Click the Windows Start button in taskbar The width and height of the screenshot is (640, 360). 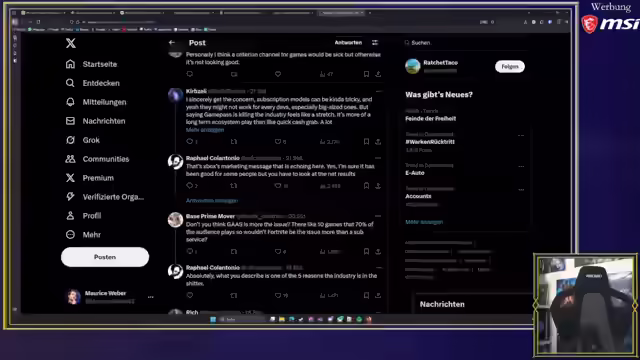(213, 319)
